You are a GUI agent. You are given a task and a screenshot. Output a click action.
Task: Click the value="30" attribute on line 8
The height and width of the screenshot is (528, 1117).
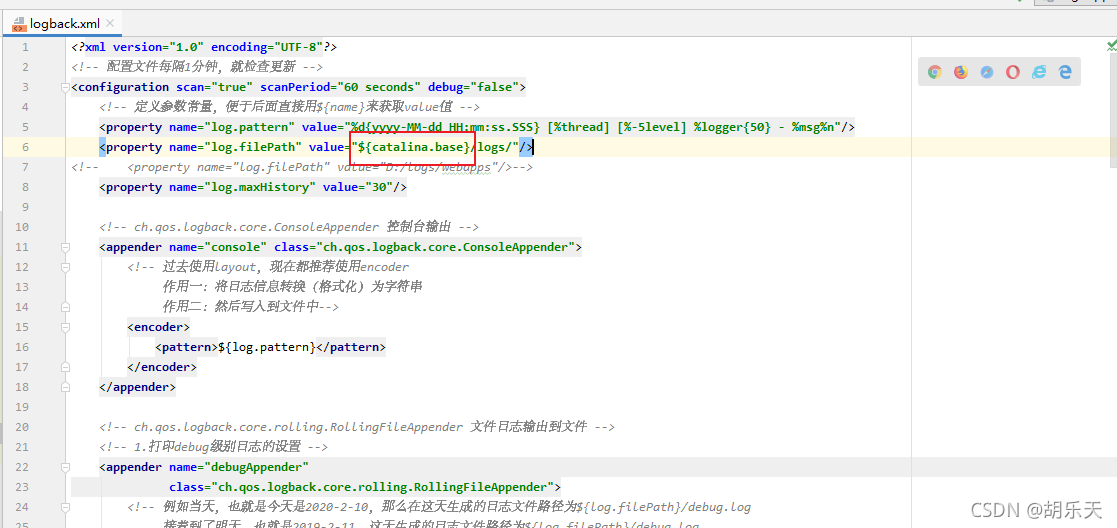tap(358, 187)
